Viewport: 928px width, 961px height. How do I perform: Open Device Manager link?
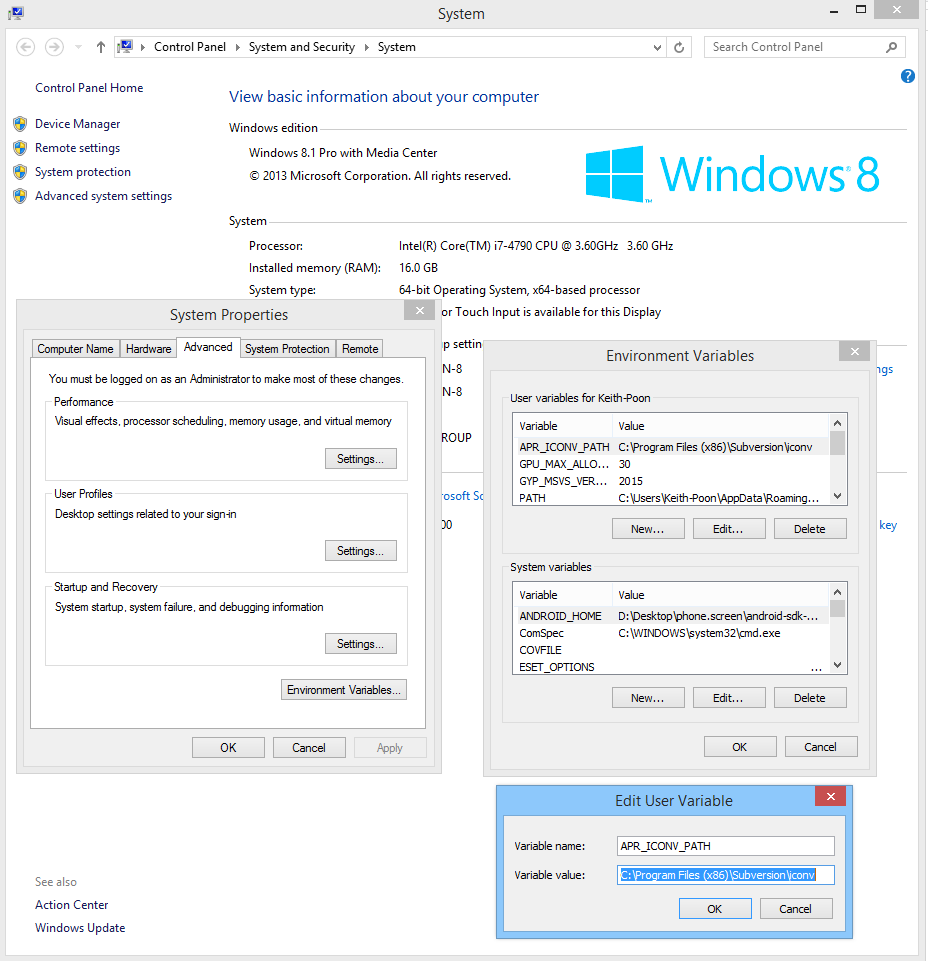click(x=77, y=124)
